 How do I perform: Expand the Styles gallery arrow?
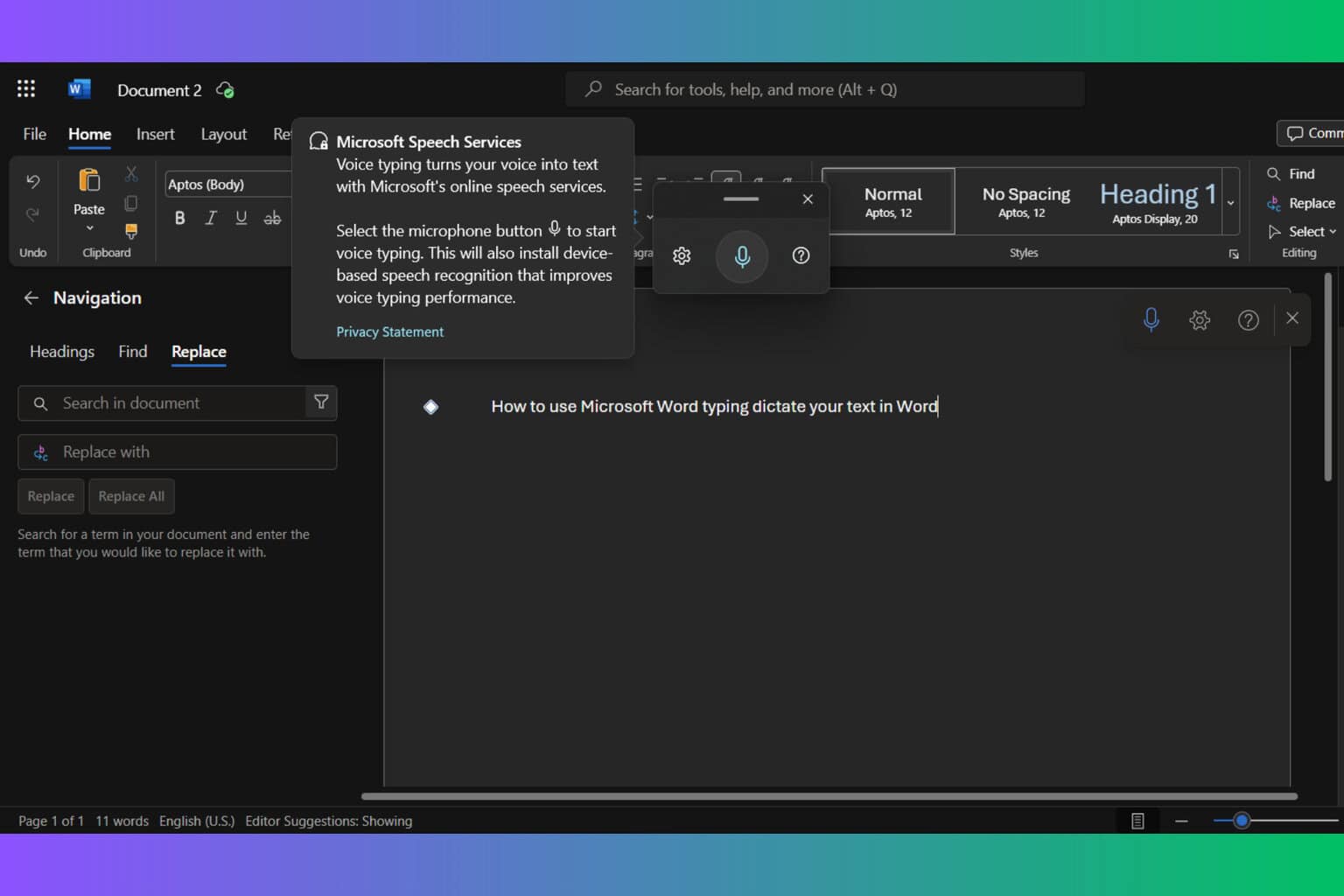pyautogui.click(x=1230, y=202)
